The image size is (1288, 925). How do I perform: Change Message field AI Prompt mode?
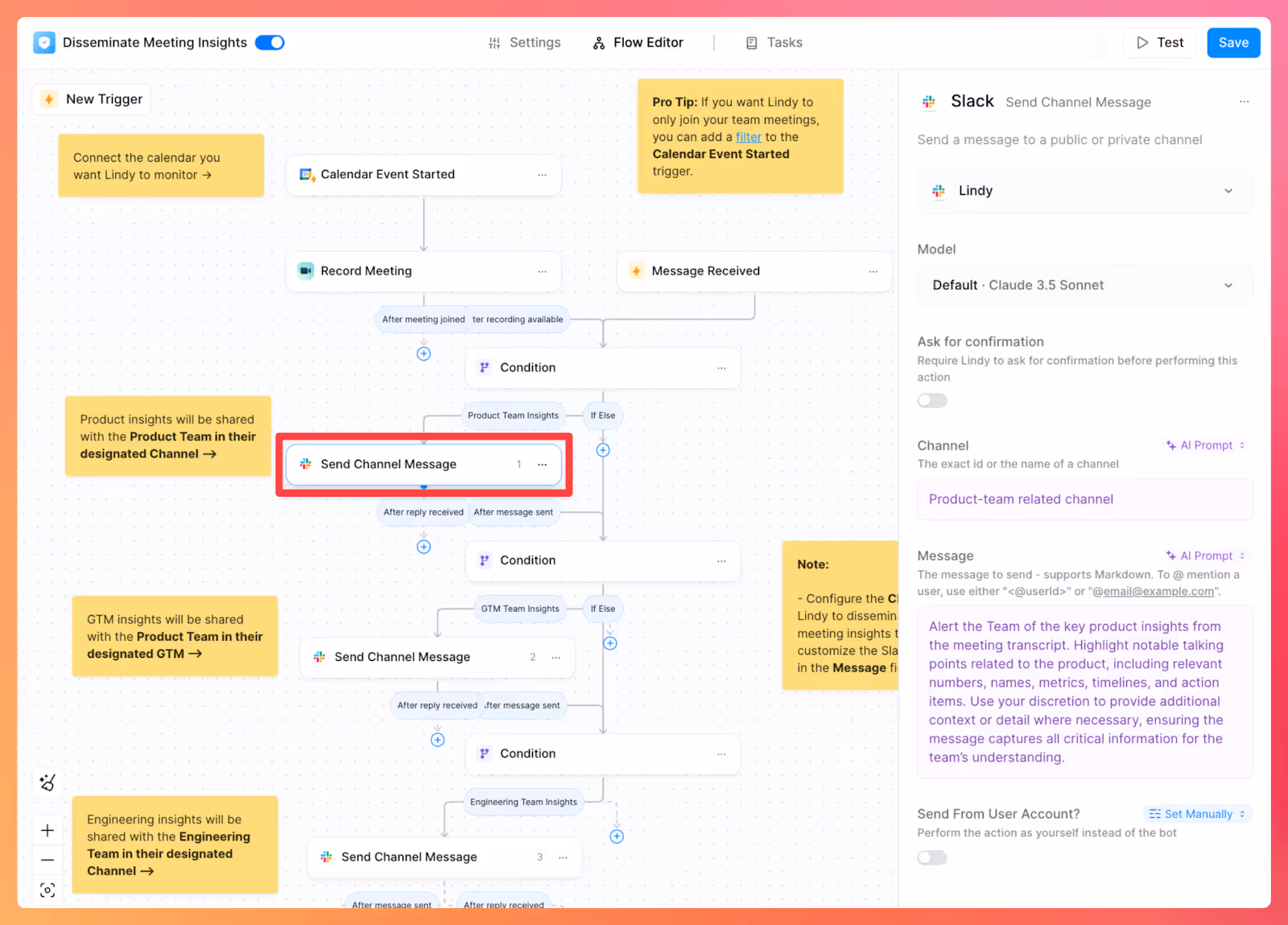(1206, 555)
